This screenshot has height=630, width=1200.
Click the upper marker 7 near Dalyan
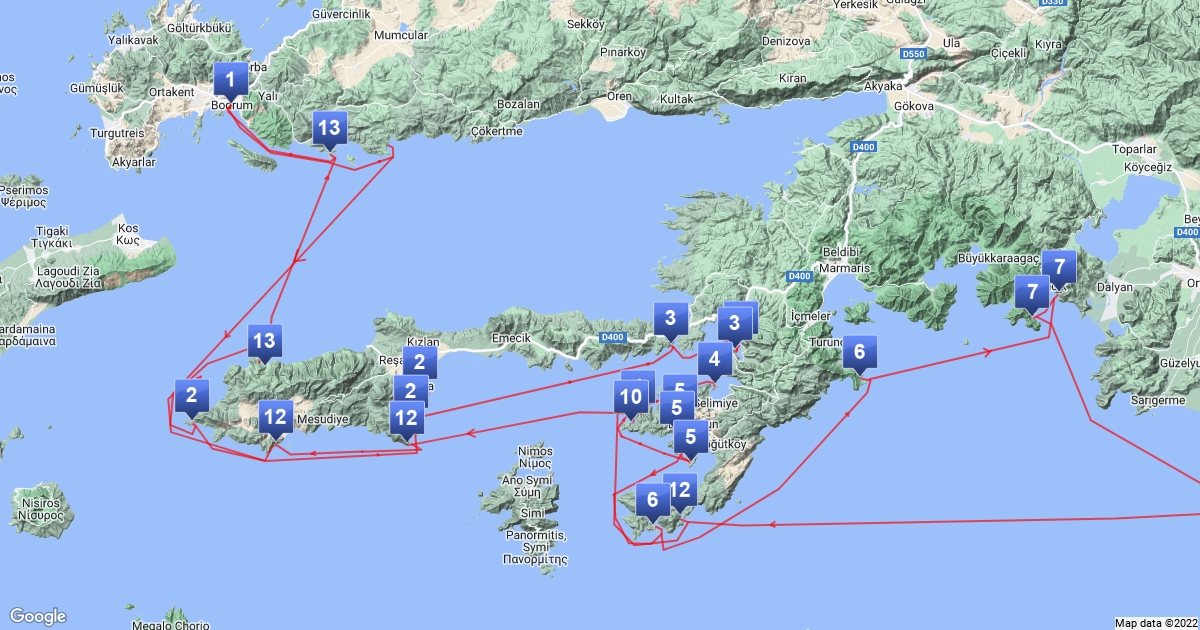tap(1058, 266)
